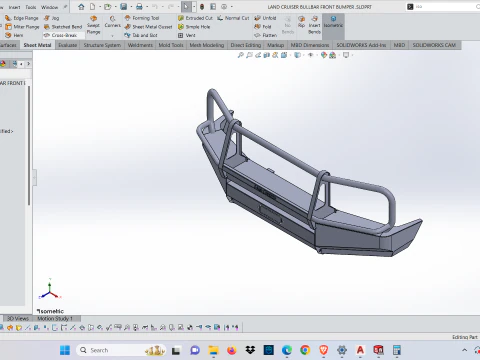Toggle the Select cursor tool
The image size is (480, 360).
pos(186,7)
